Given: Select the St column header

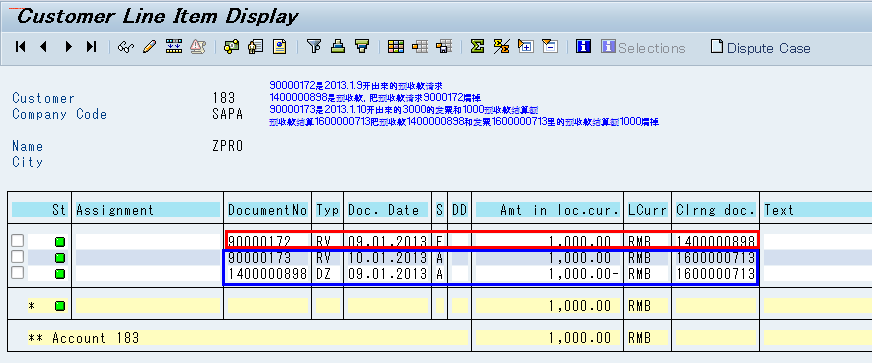Looking at the screenshot, I should (39, 210).
